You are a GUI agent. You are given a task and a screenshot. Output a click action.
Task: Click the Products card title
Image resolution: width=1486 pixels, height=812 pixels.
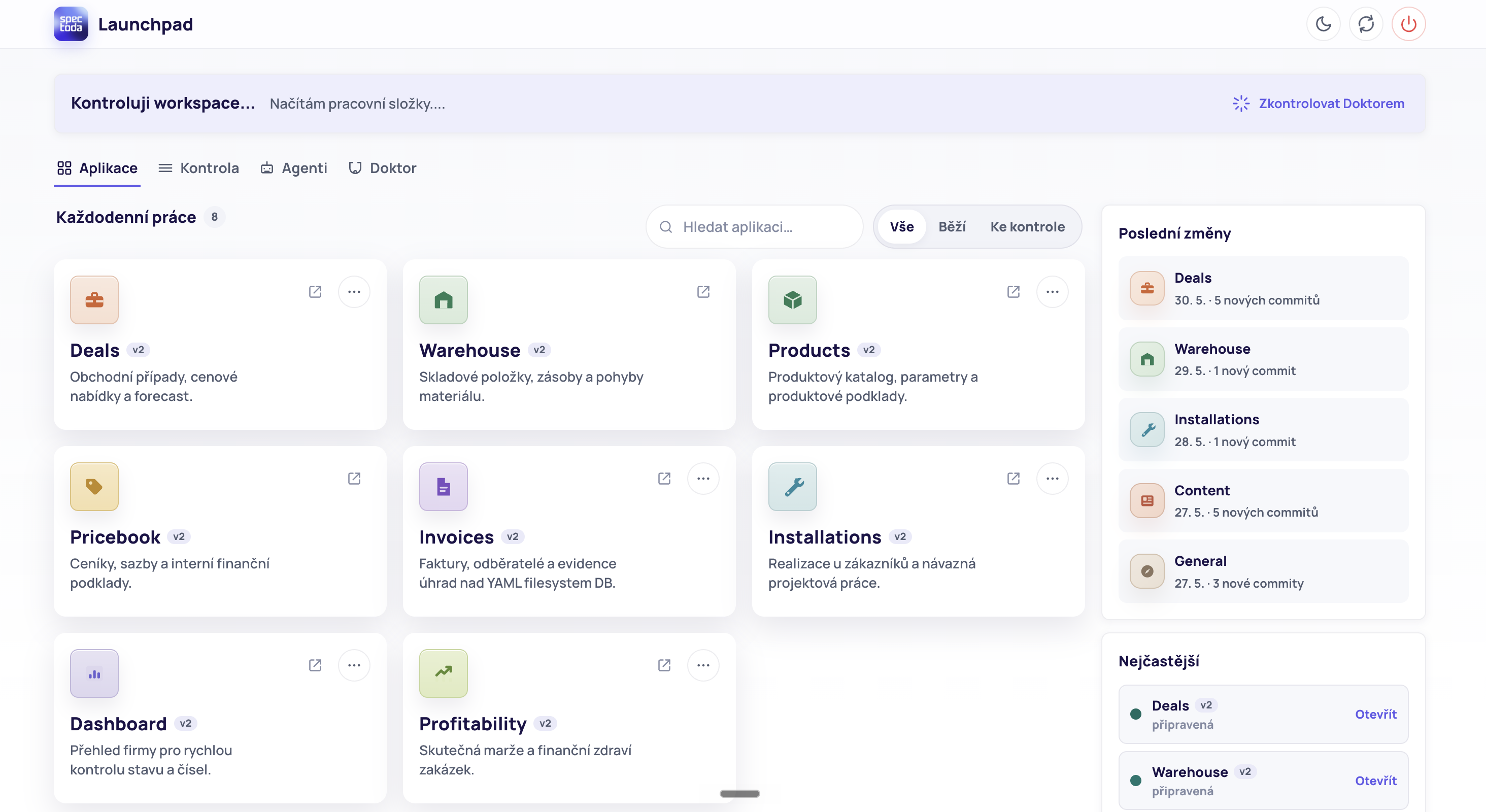coord(809,351)
